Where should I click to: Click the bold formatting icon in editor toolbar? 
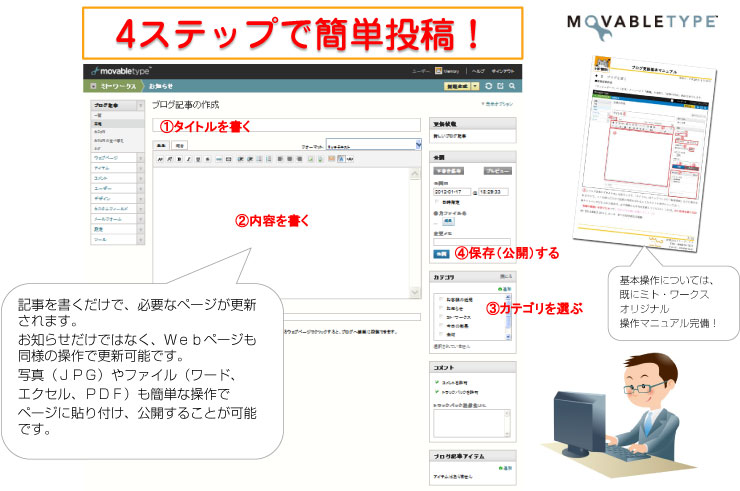[179, 159]
